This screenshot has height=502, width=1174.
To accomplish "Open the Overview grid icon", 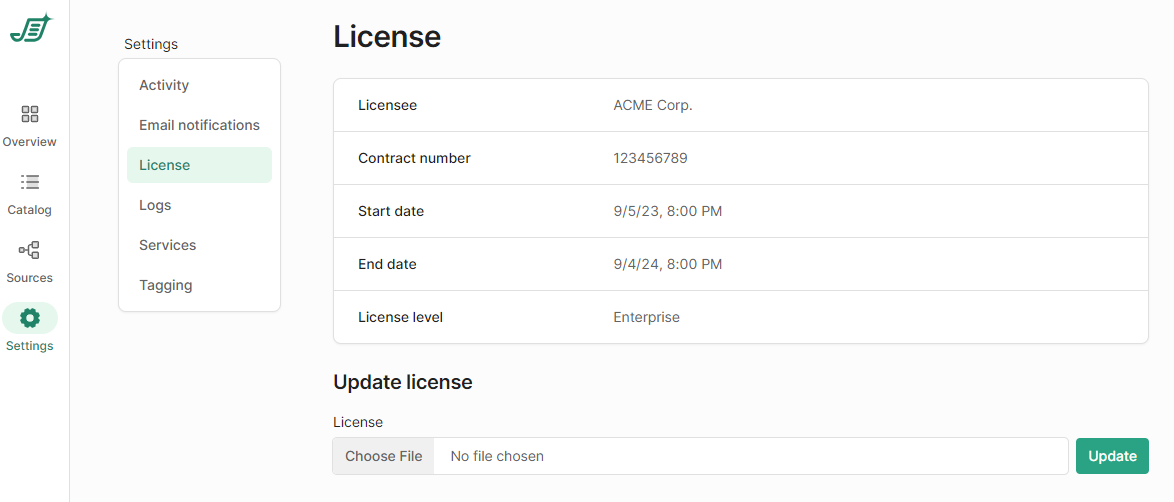I will click(x=30, y=114).
